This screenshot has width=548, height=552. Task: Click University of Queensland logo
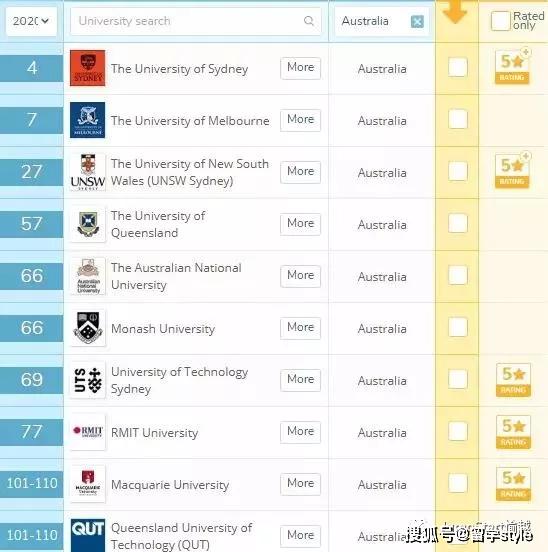point(87,224)
